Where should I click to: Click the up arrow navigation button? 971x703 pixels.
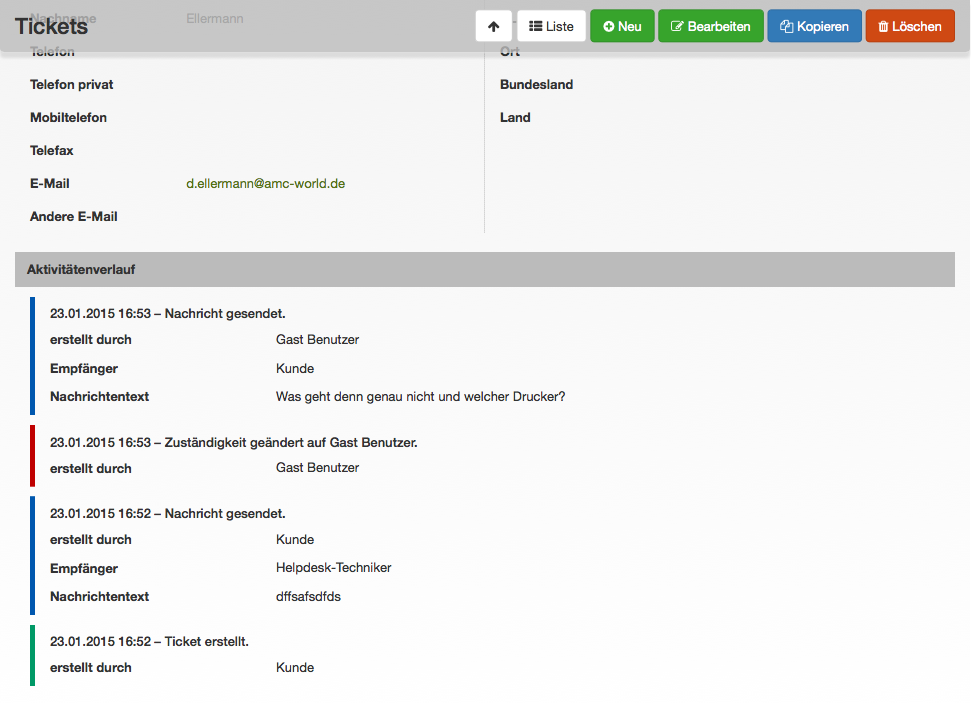coord(494,26)
